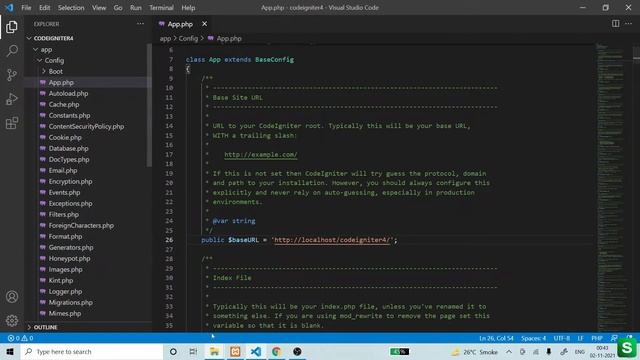Screen dimensions: 640x360
Task: Close the App.php editor tab
Action: 204,24
